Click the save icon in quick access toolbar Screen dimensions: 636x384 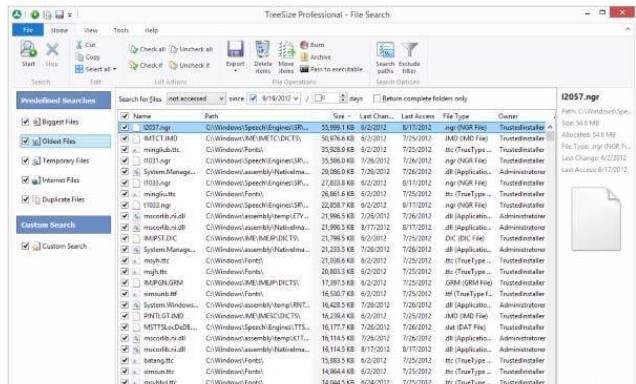click(x=60, y=15)
